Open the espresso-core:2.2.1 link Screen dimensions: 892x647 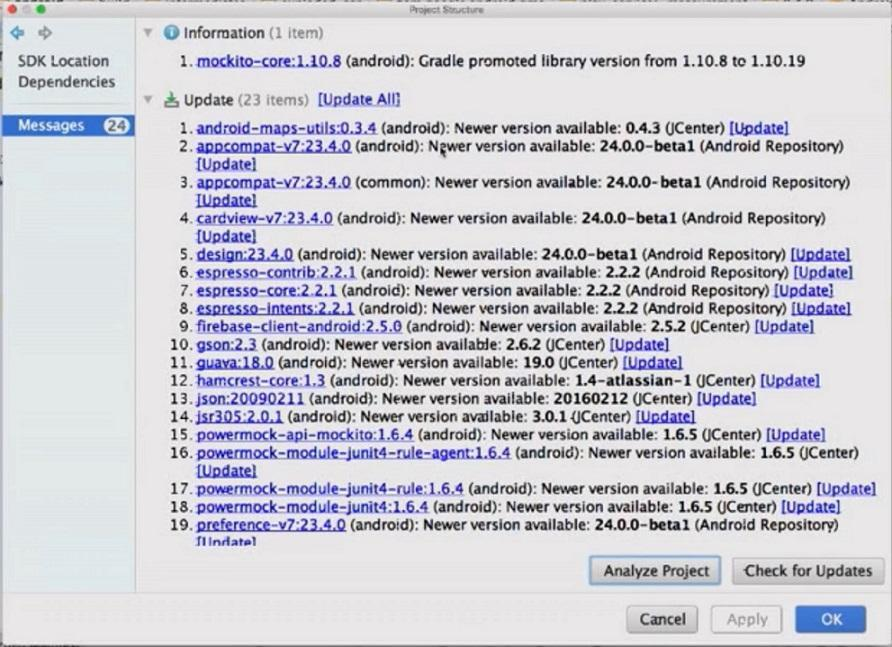click(266, 291)
